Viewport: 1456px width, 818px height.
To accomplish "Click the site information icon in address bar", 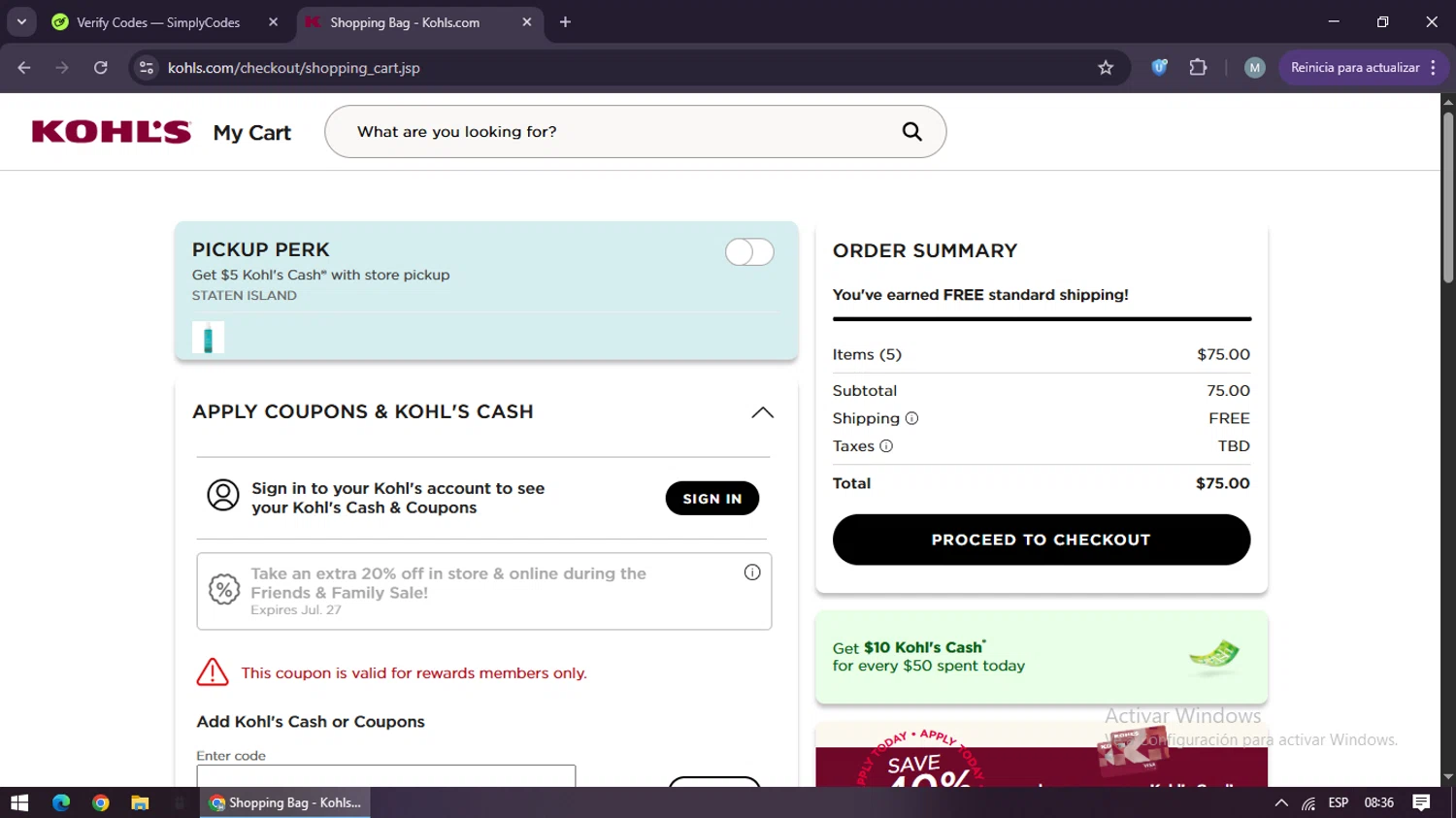I will coord(147,68).
